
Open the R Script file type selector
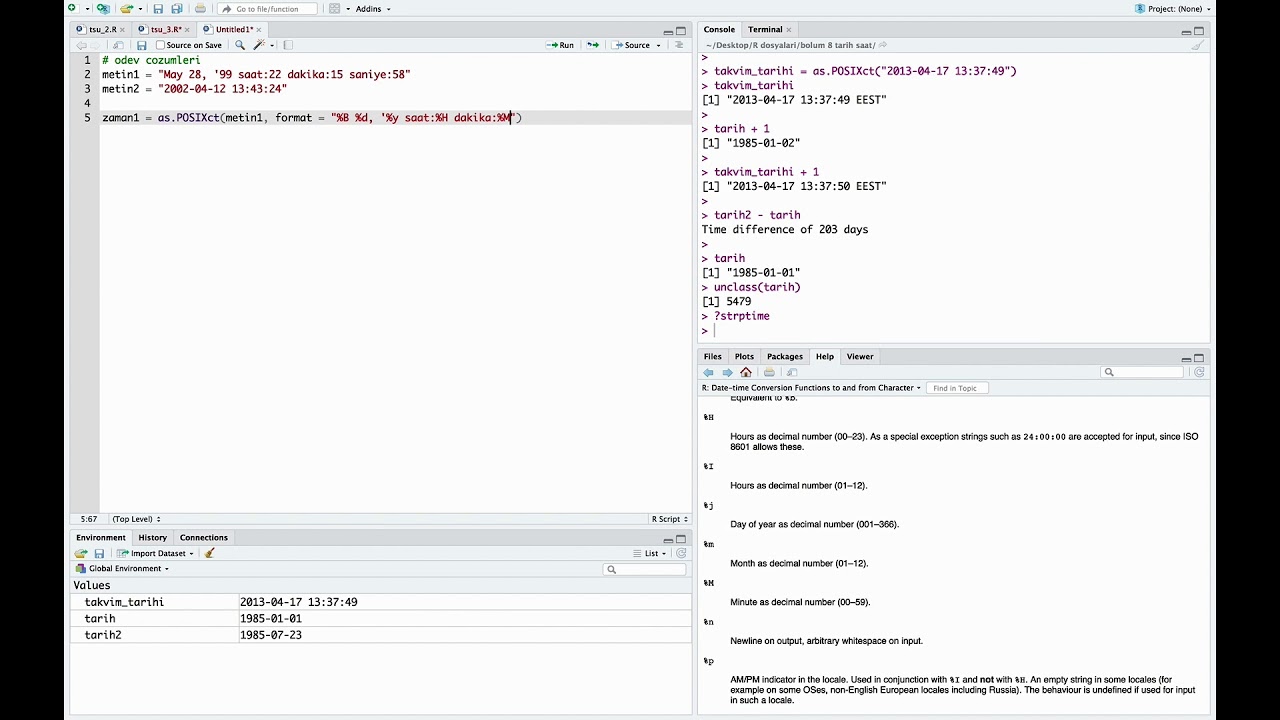pyautogui.click(x=670, y=519)
